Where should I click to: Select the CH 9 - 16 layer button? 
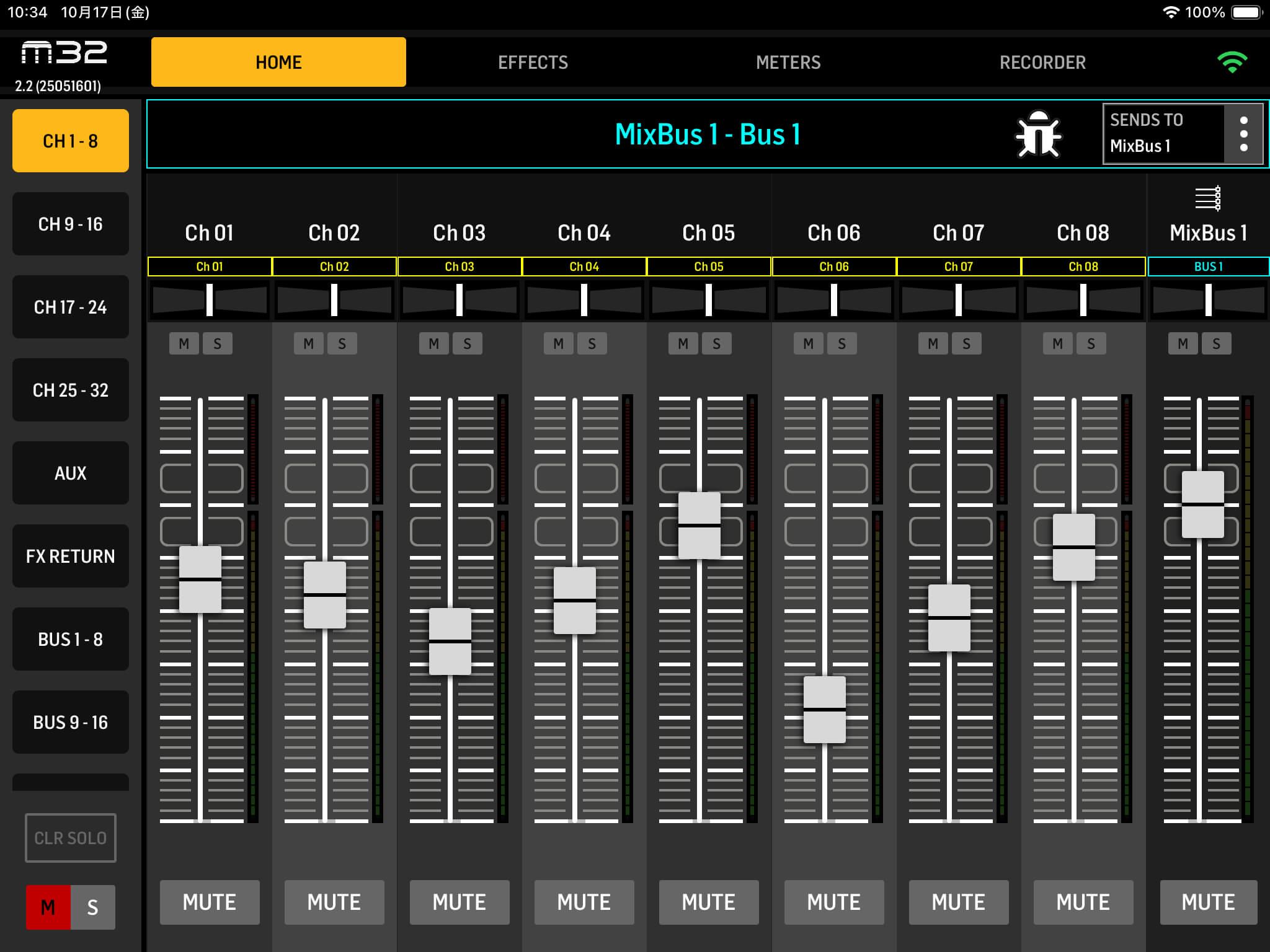[71, 224]
